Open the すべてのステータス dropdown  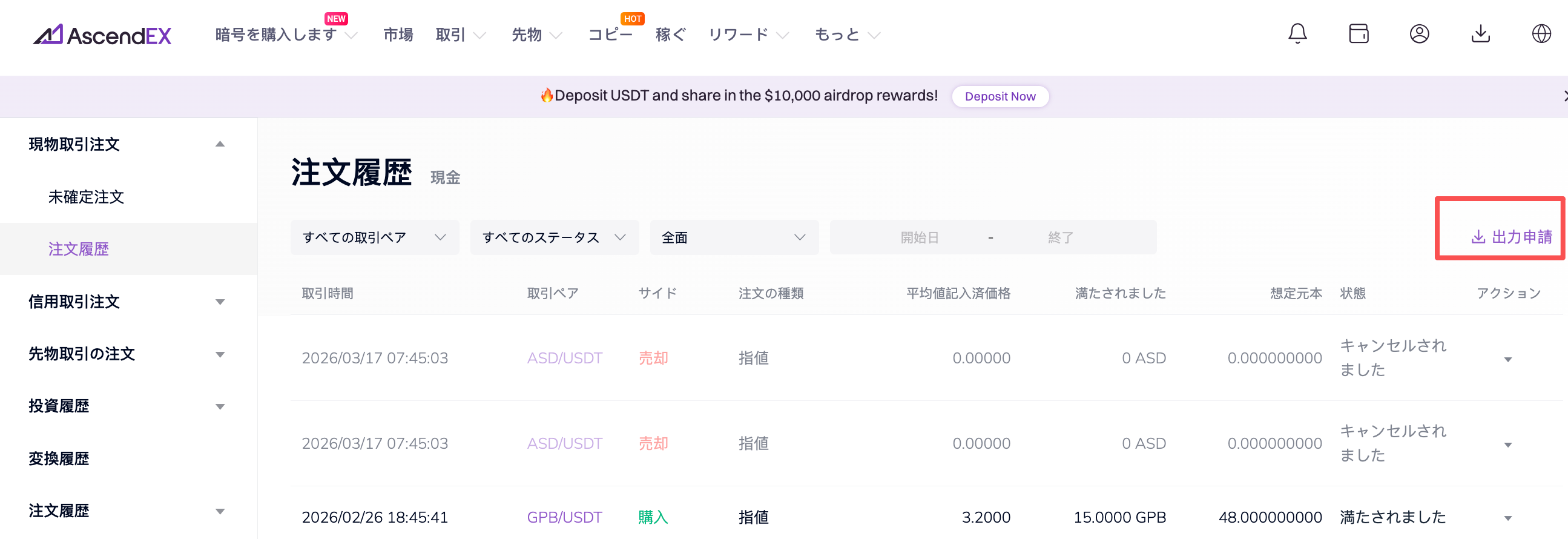554,237
